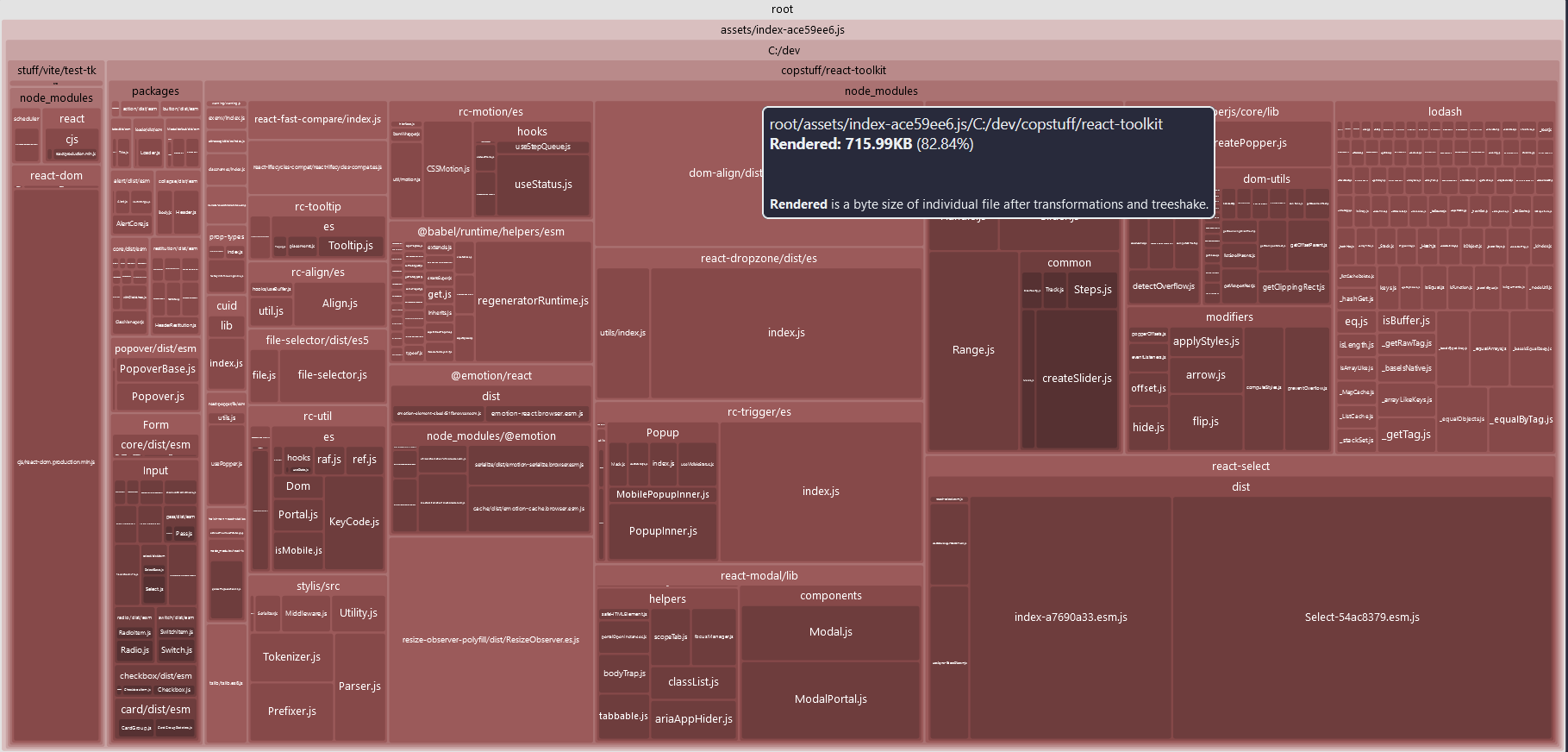Select the isMobile.js block
The image size is (1568, 752).
(x=298, y=550)
